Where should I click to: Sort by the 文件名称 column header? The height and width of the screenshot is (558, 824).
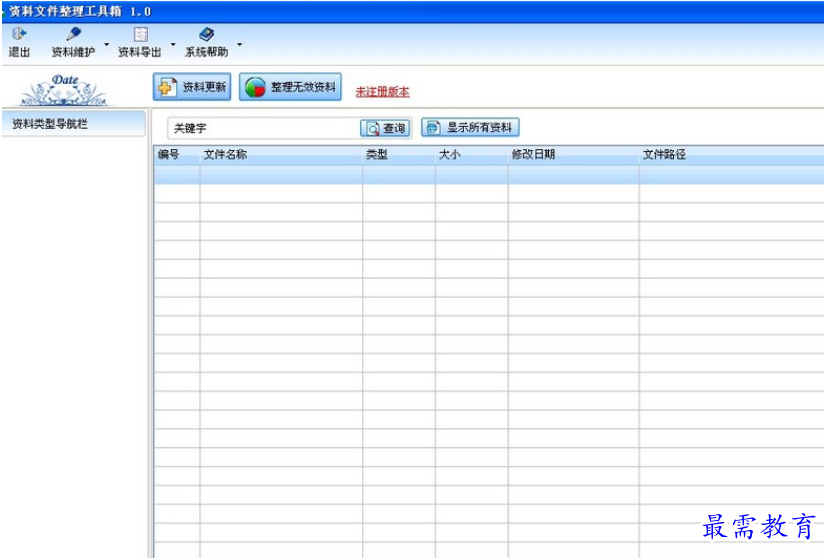tap(281, 154)
